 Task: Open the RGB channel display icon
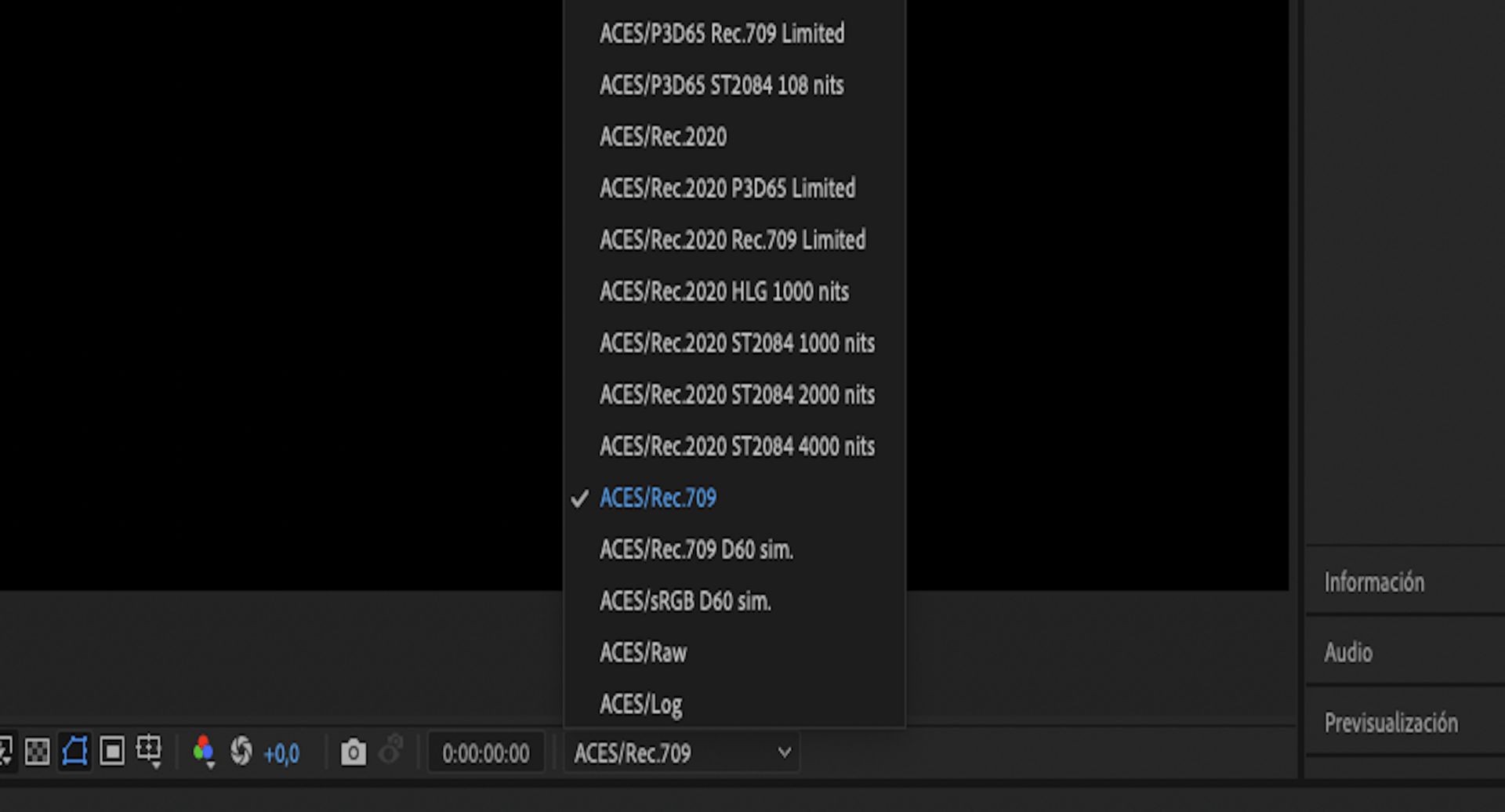point(204,752)
